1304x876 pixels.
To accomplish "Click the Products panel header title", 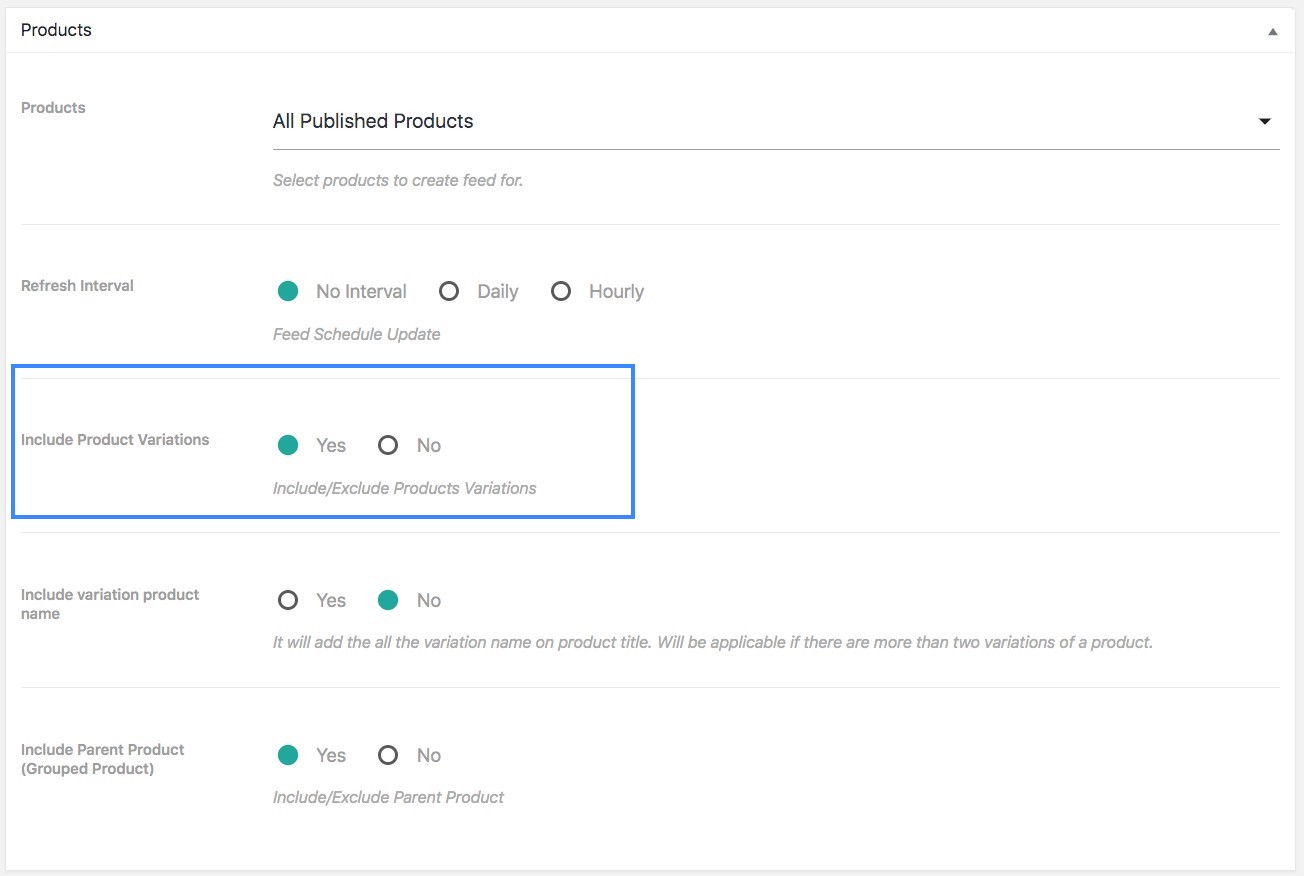I will tap(56, 30).
